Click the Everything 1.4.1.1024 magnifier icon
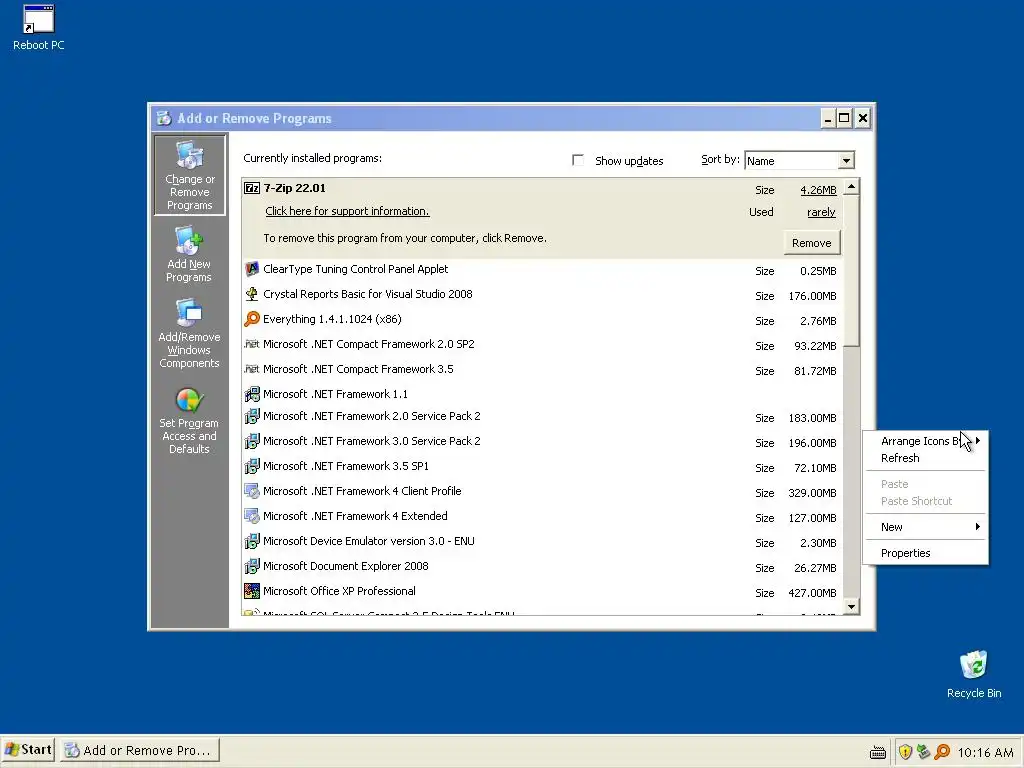This screenshot has height=768, width=1024. click(x=251, y=319)
